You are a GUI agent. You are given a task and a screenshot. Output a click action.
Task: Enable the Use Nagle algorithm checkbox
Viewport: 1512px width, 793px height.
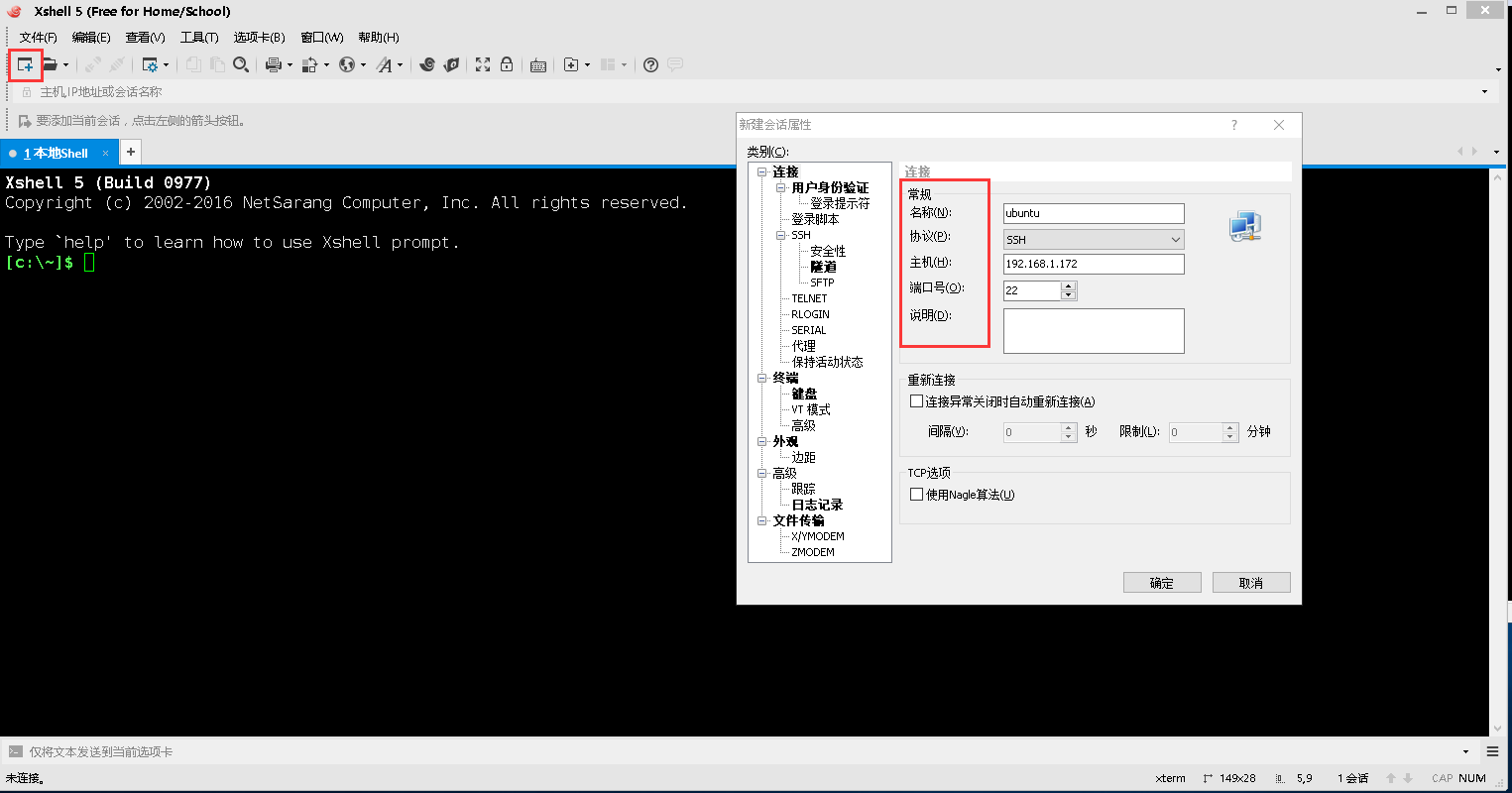point(917,495)
